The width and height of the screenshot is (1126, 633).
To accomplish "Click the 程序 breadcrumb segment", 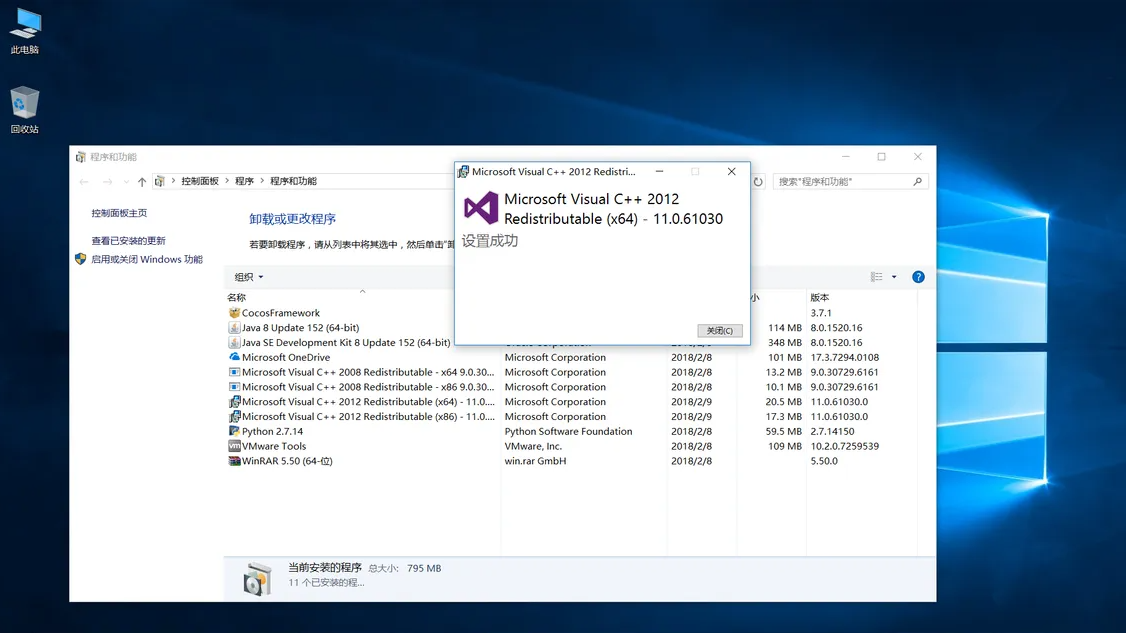I will [244, 181].
